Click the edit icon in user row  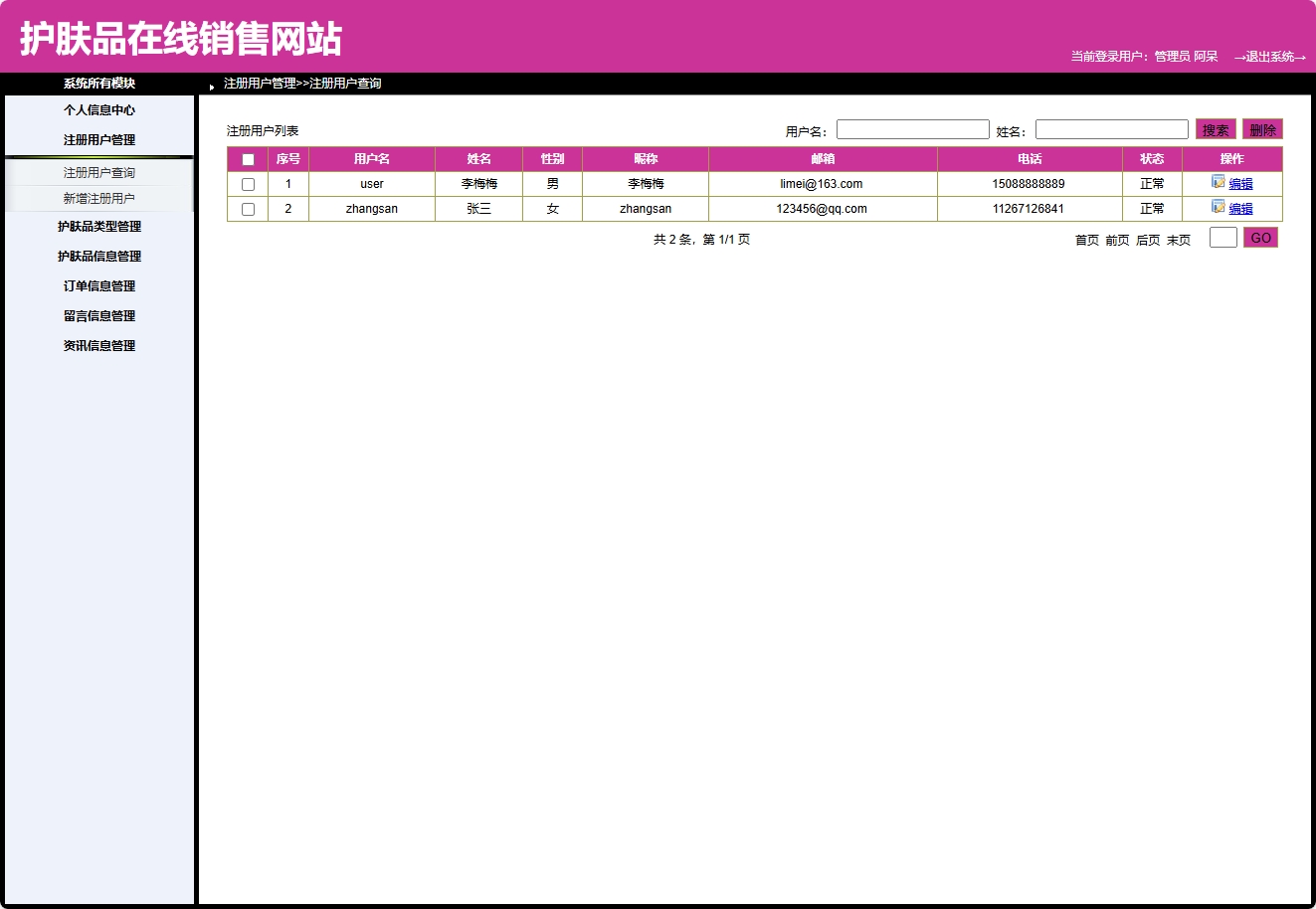click(x=1218, y=183)
